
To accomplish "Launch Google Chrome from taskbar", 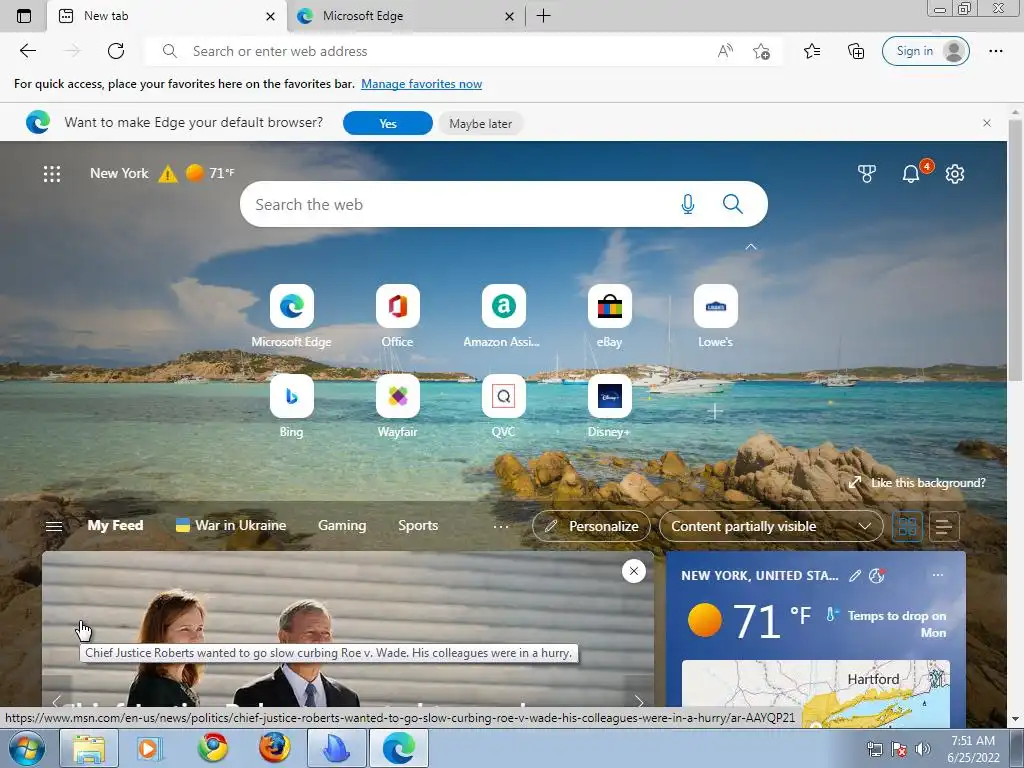I will pyautogui.click(x=212, y=748).
